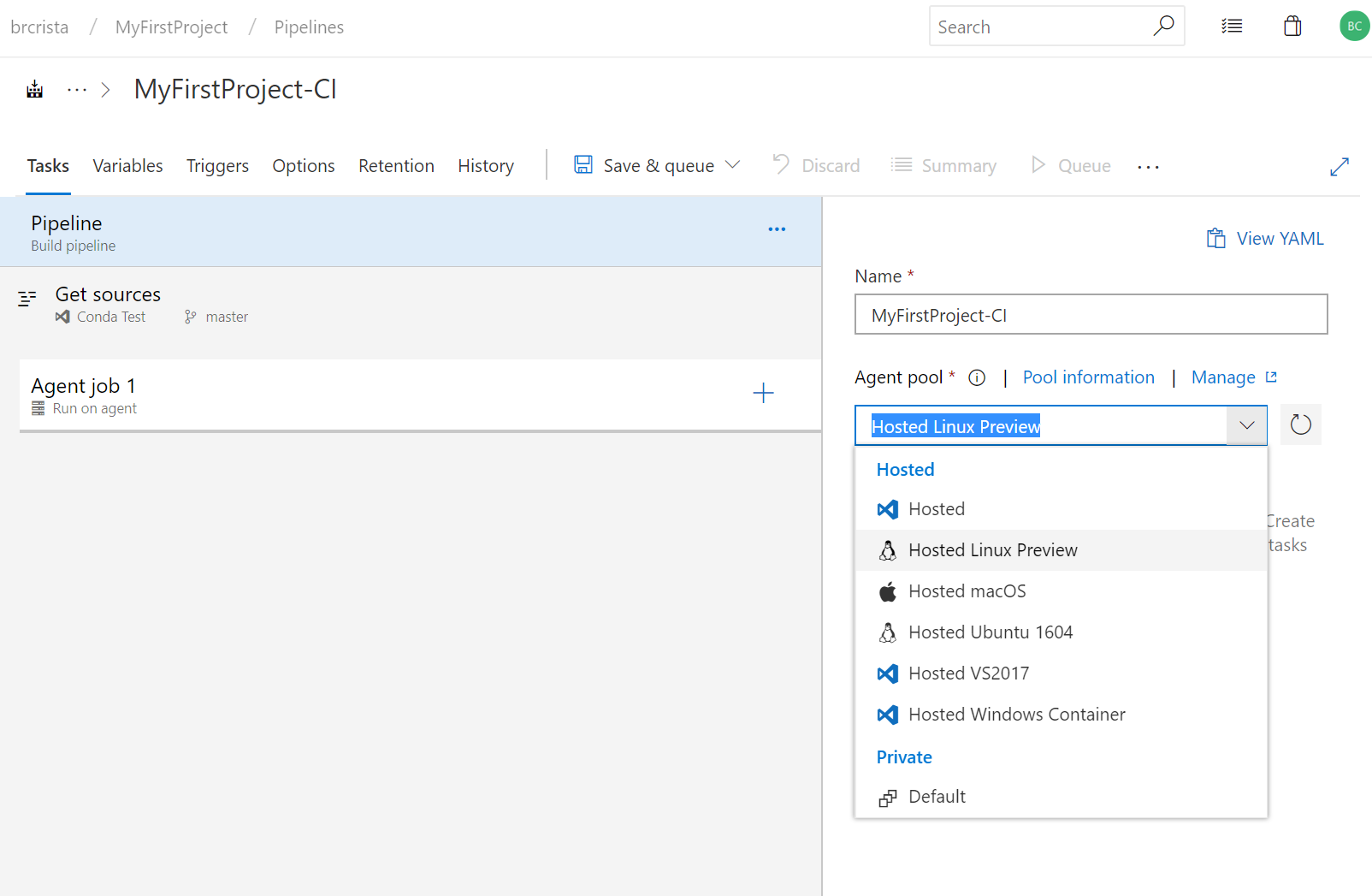
Task: View the History tab
Action: 486,166
